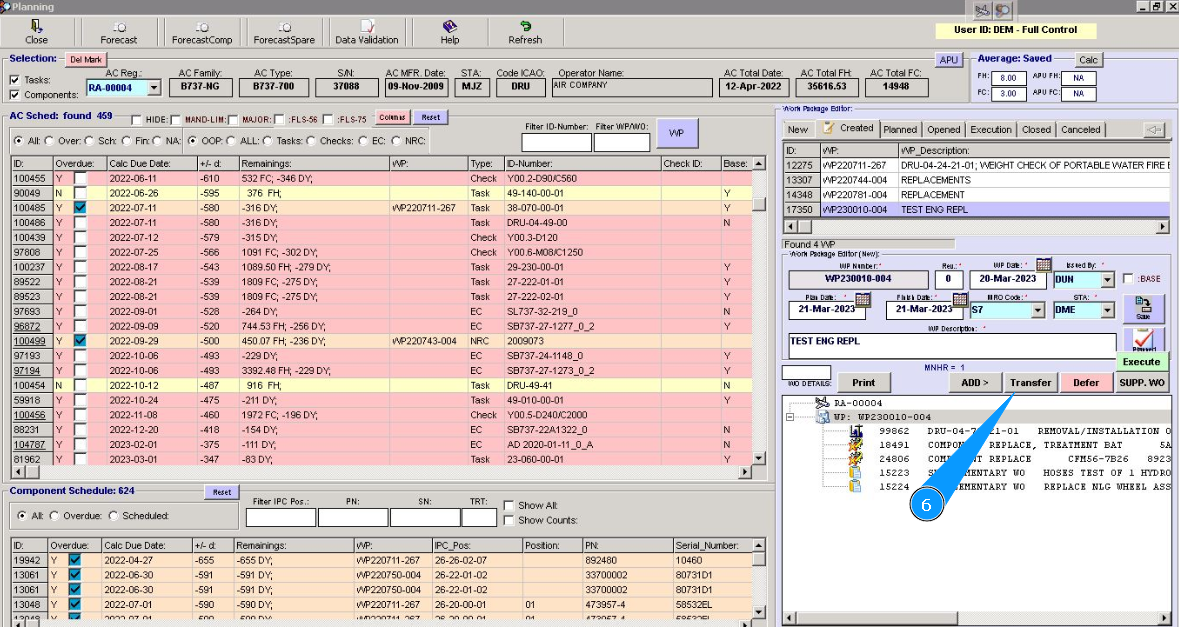1179x629 pixels.
Task: Enable the :BASE checkbox
Action: click(x=1128, y=279)
